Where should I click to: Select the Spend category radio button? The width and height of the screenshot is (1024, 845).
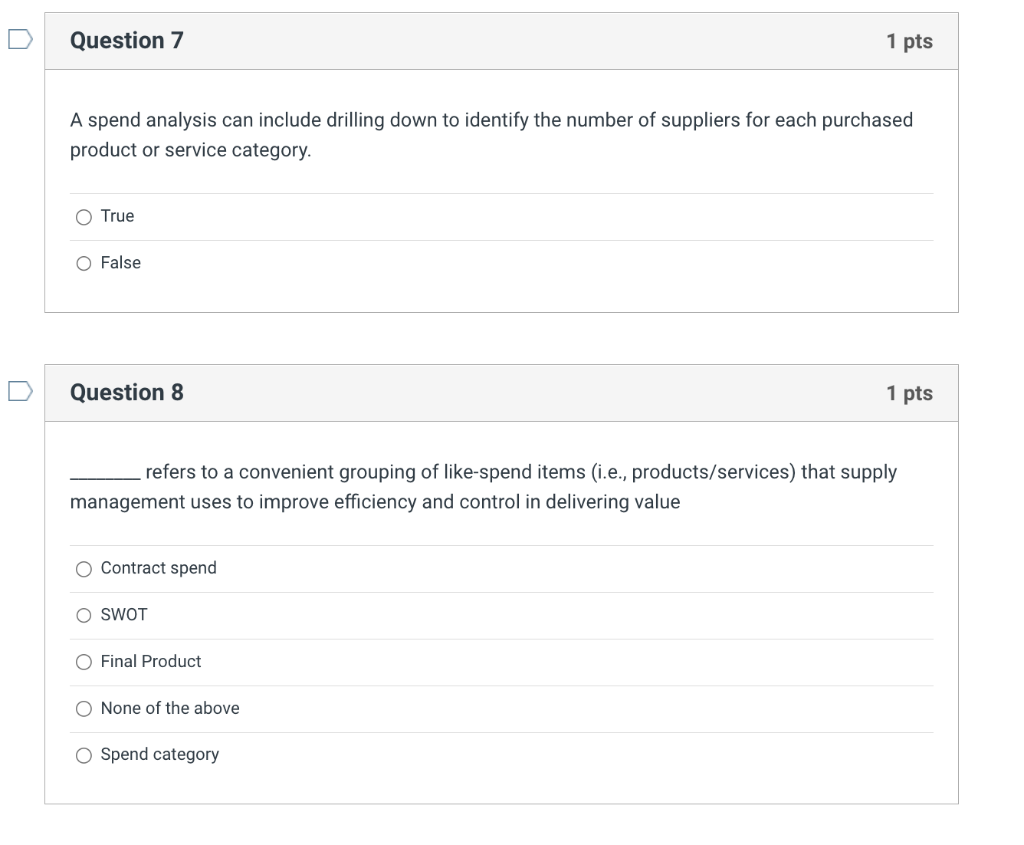84,755
